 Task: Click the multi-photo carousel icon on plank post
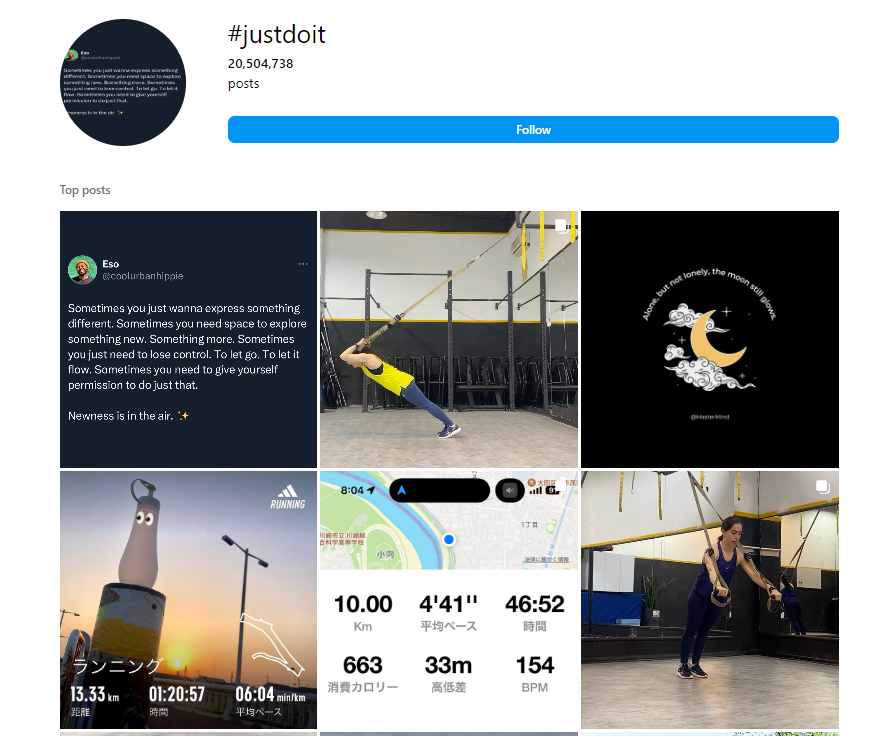pos(561,226)
